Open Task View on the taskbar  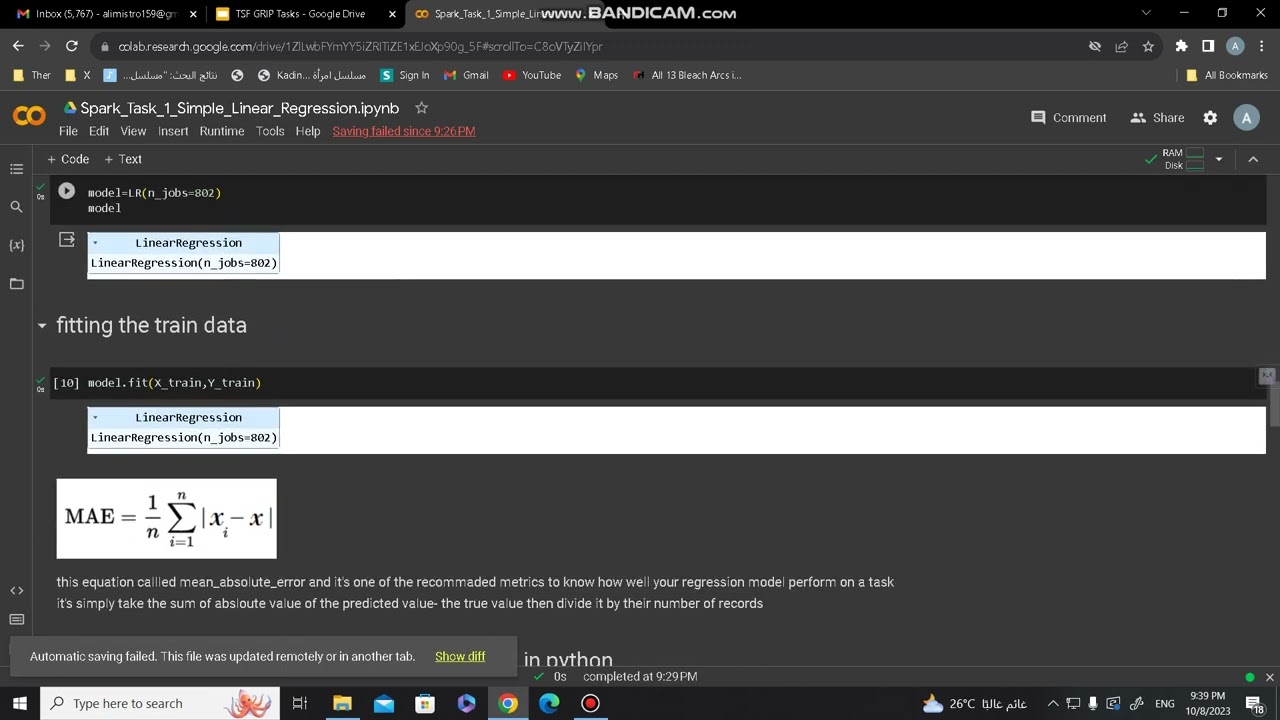(299, 703)
